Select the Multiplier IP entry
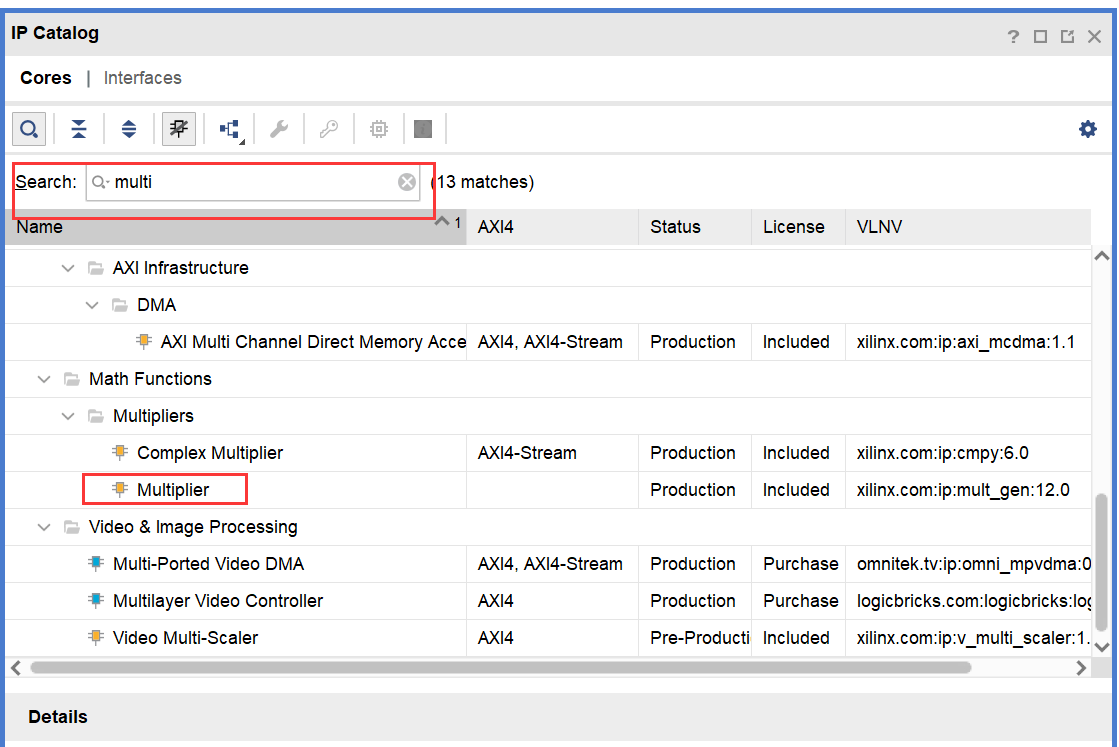The height and width of the screenshot is (747, 1119). (x=173, y=490)
